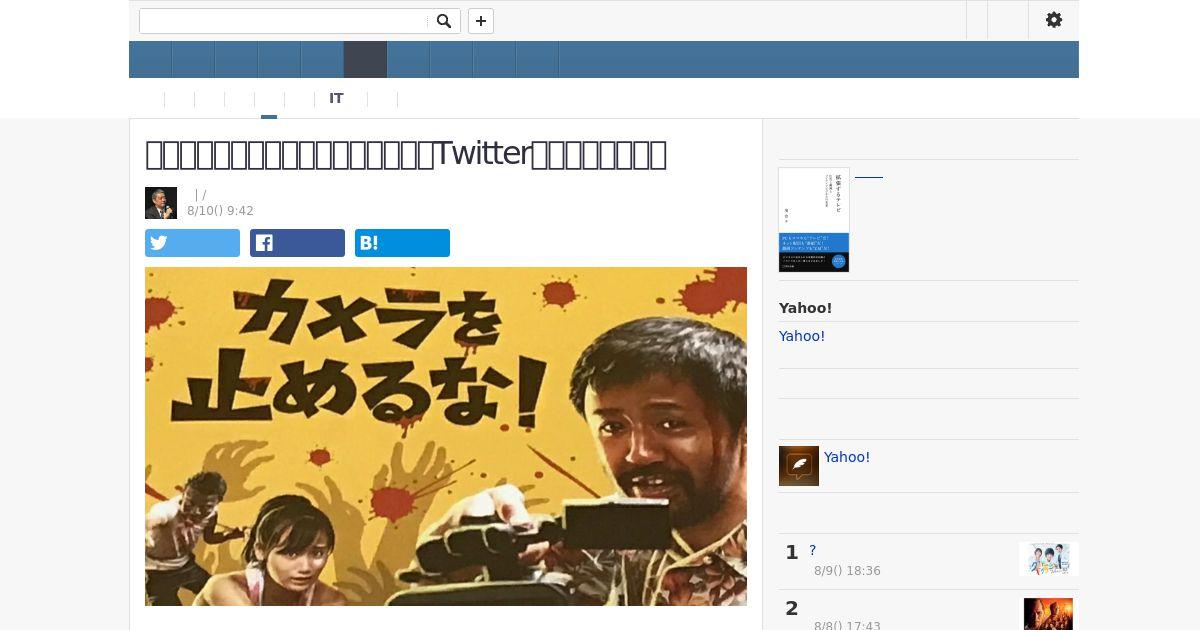Open the article headline mentioning Twitter
The height and width of the screenshot is (630, 1200).
[406, 154]
